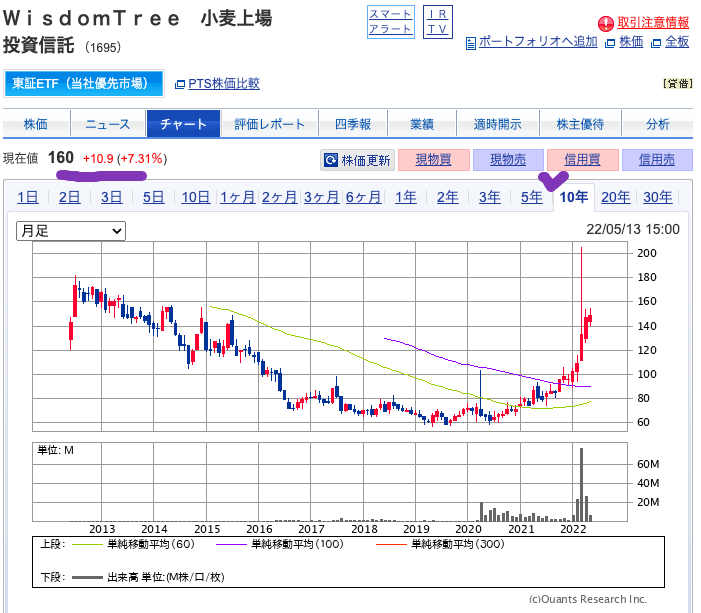Click the 信用買 button

tap(583, 160)
